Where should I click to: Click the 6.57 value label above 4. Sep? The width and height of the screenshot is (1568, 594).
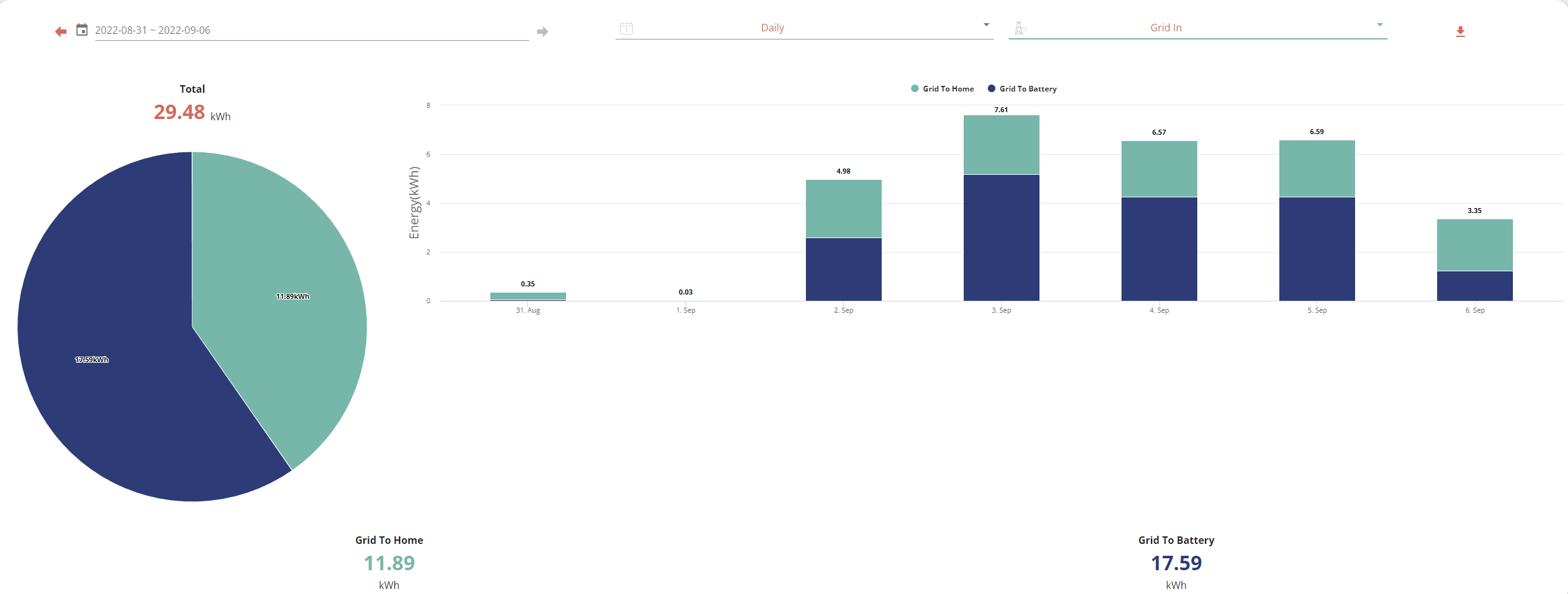click(1159, 132)
